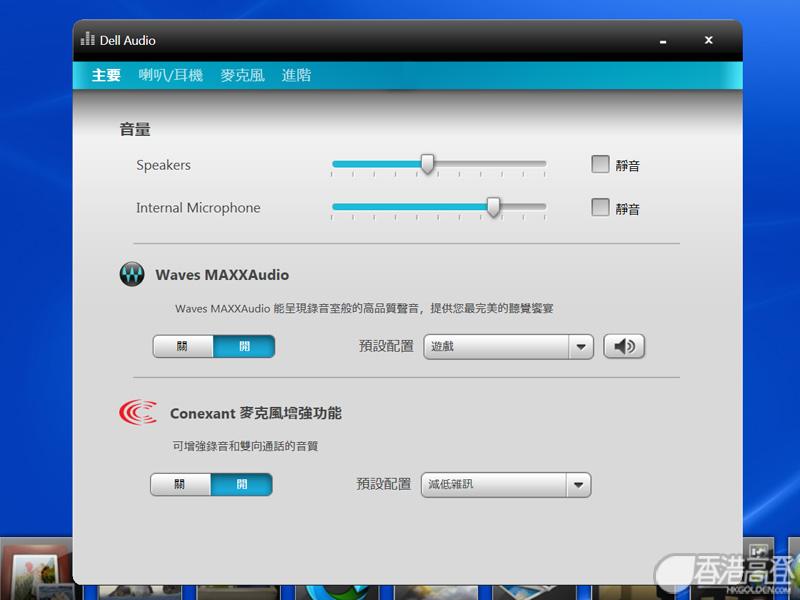The width and height of the screenshot is (800, 600).
Task: Click the Waves MAXXAudio logo icon
Action: click(132, 275)
